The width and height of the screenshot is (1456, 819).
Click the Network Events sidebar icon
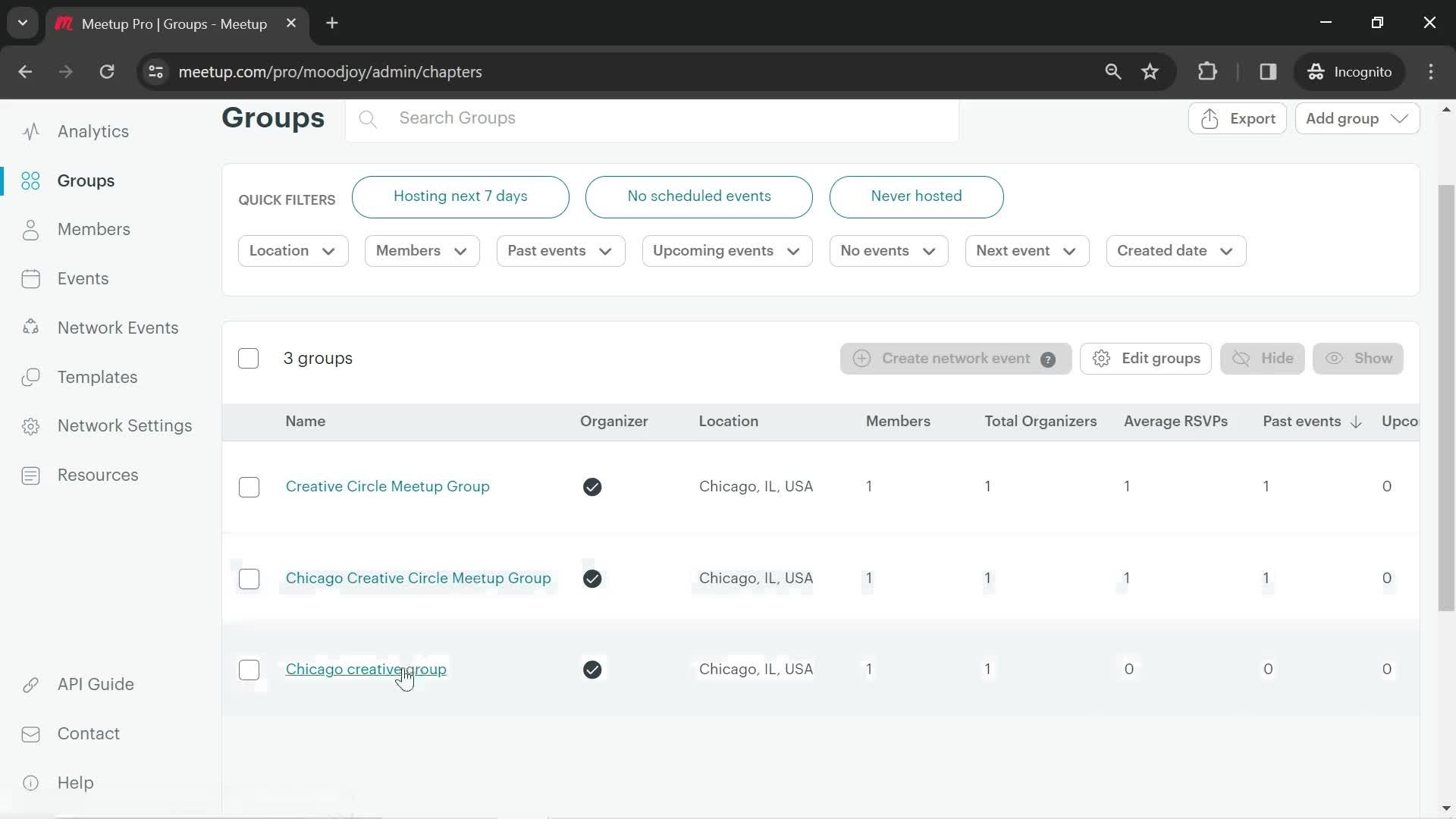pyautogui.click(x=30, y=328)
